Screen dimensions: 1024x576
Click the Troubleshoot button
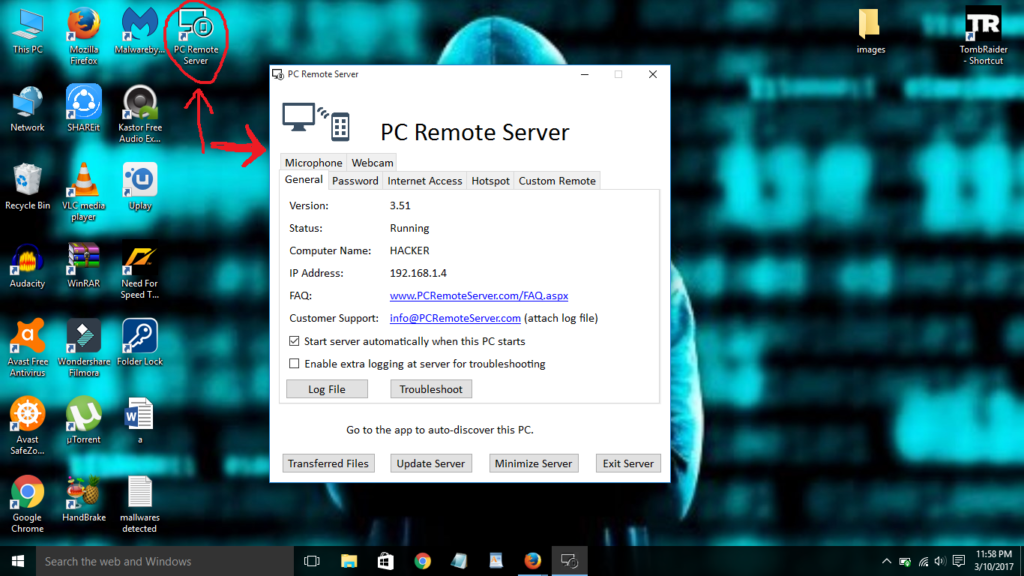click(431, 389)
